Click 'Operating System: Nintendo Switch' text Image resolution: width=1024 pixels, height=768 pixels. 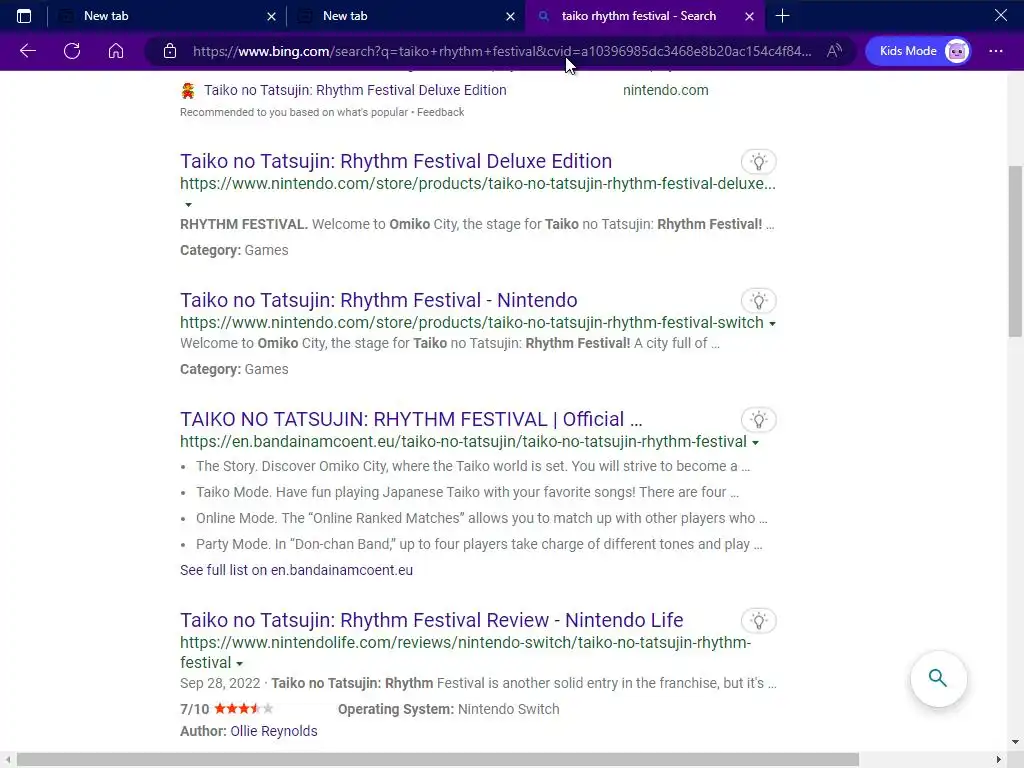click(449, 709)
